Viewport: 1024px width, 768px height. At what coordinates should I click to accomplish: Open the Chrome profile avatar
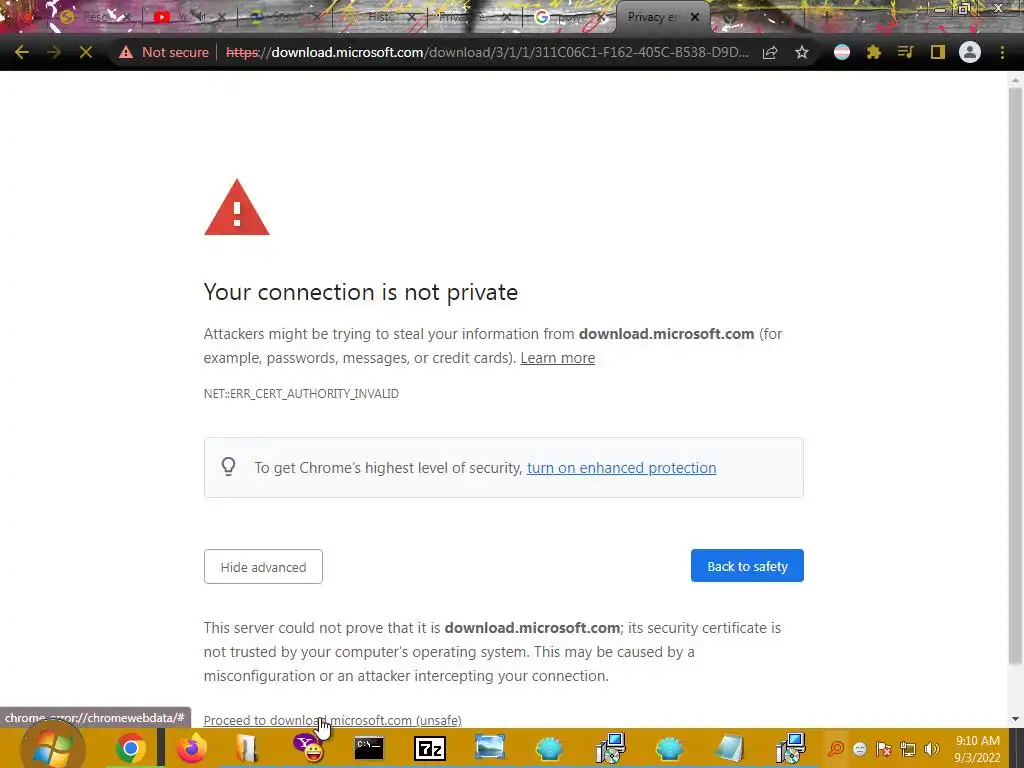coord(970,52)
